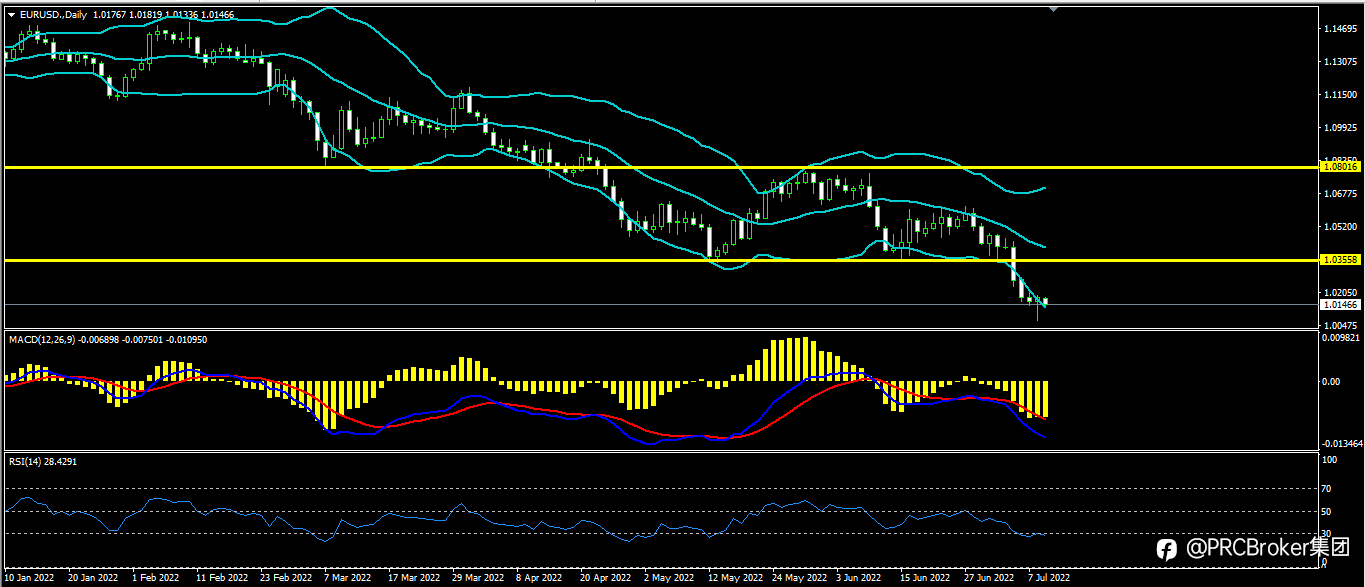Click the RSI(14) 28.4291 indicator label
The image size is (1365, 587).
coord(43,461)
